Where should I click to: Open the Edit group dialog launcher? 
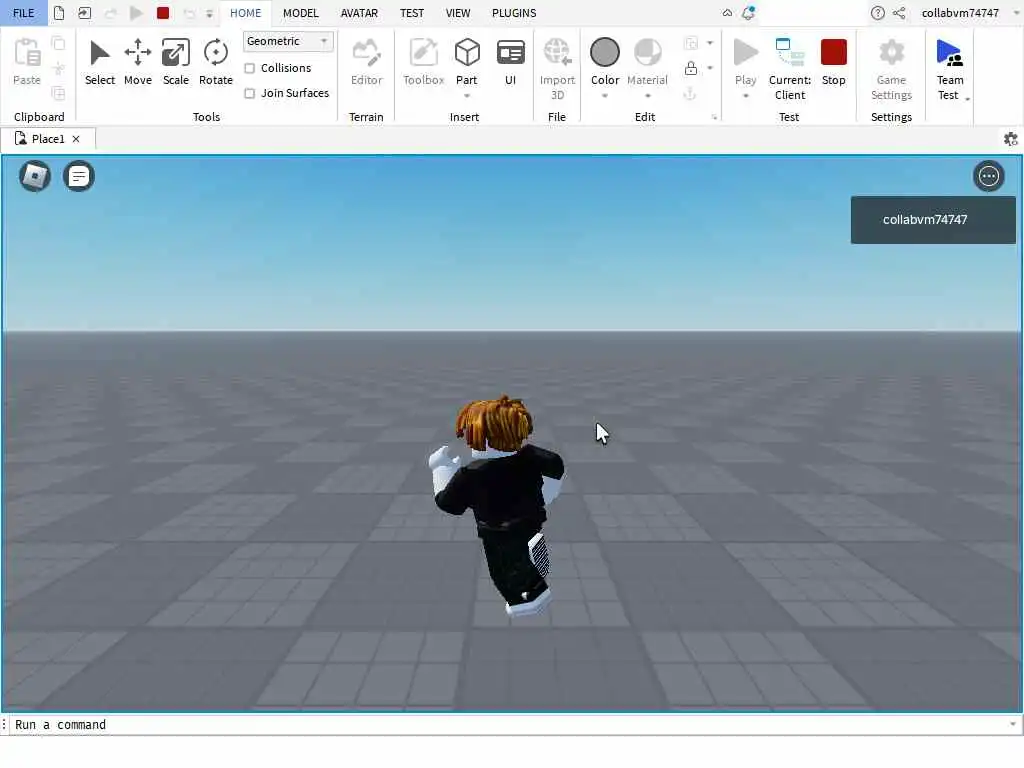click(714, 118)
